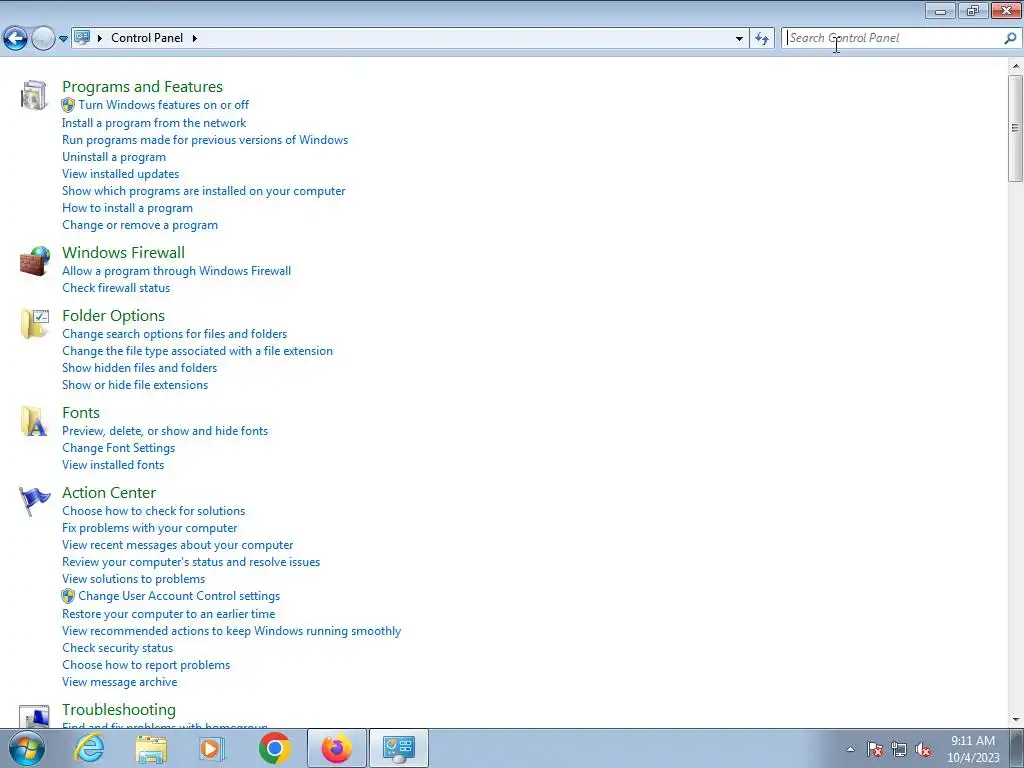Click Change Font Settings

click(119, 448)
